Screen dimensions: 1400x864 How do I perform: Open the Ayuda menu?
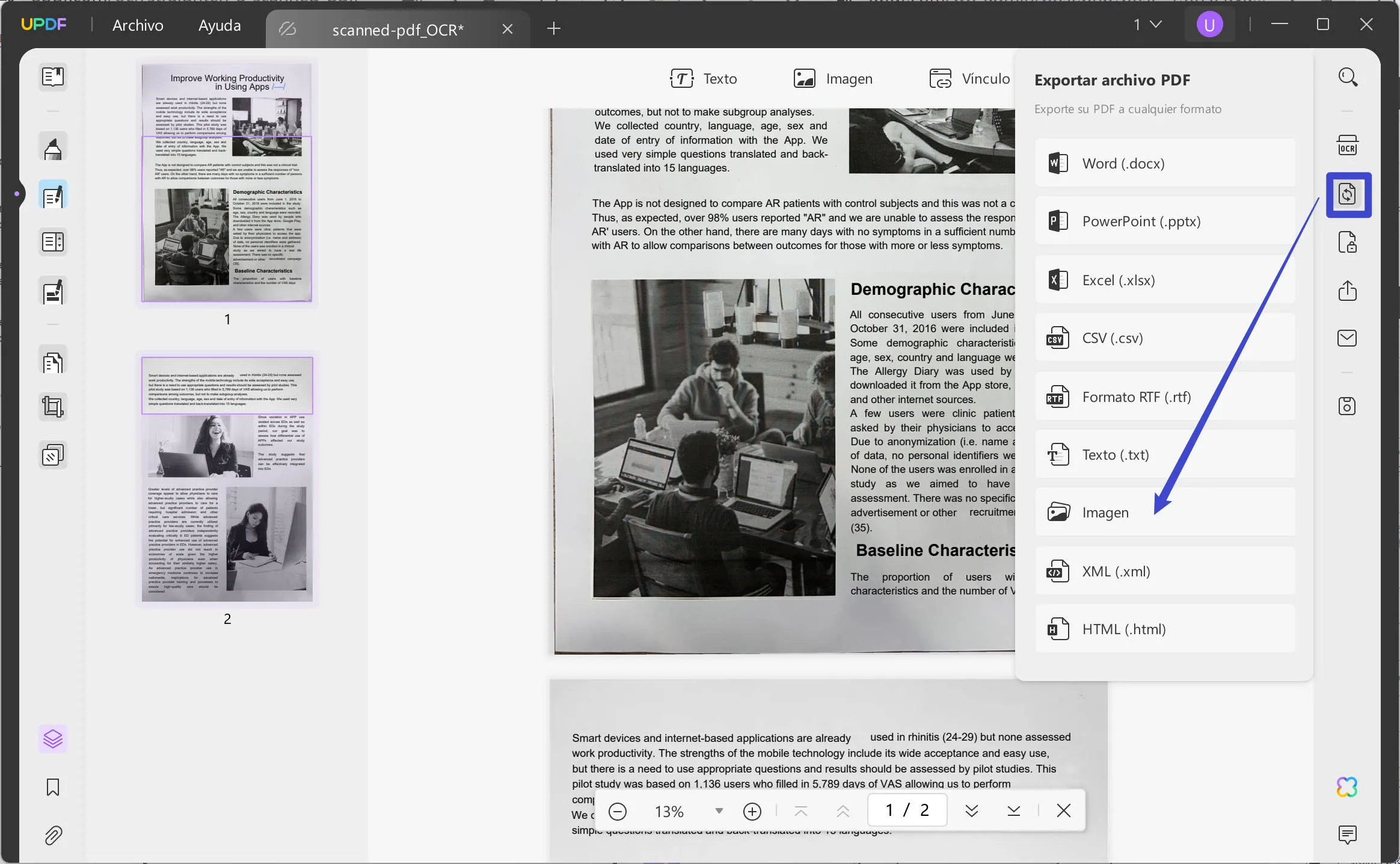coord(220,25)
